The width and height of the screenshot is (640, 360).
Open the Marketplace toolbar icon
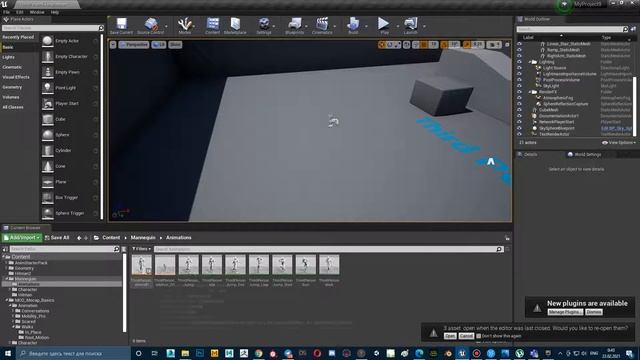pos(235,26)
